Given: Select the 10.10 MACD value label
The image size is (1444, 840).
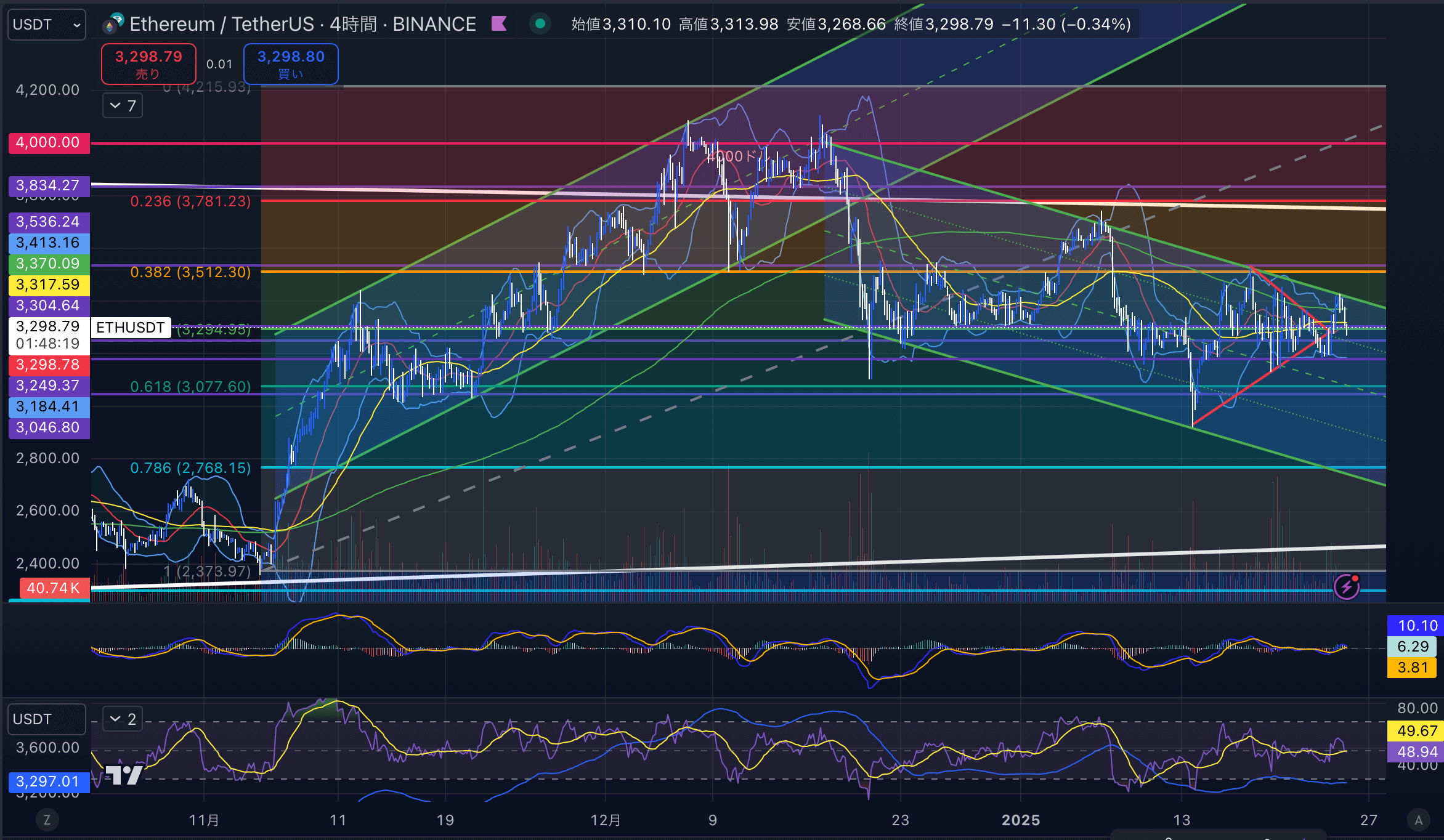Looking at the screenshot, I should coord(1415,626).
